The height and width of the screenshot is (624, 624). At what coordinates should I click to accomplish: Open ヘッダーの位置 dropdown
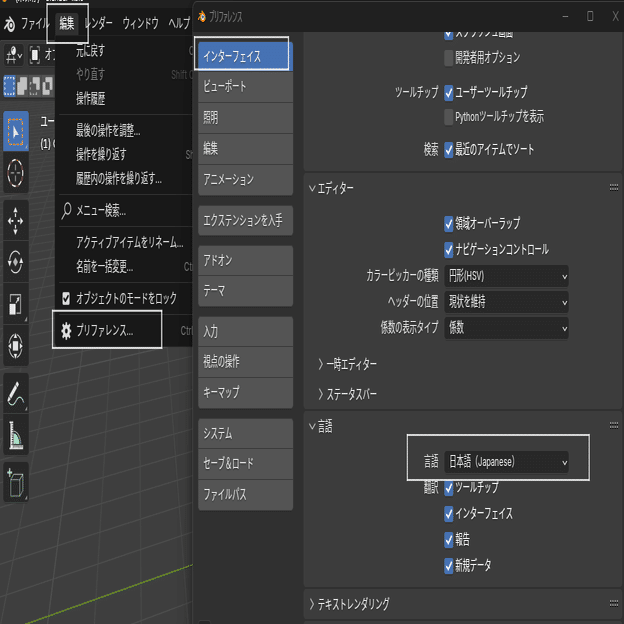[x=506, y=302]
